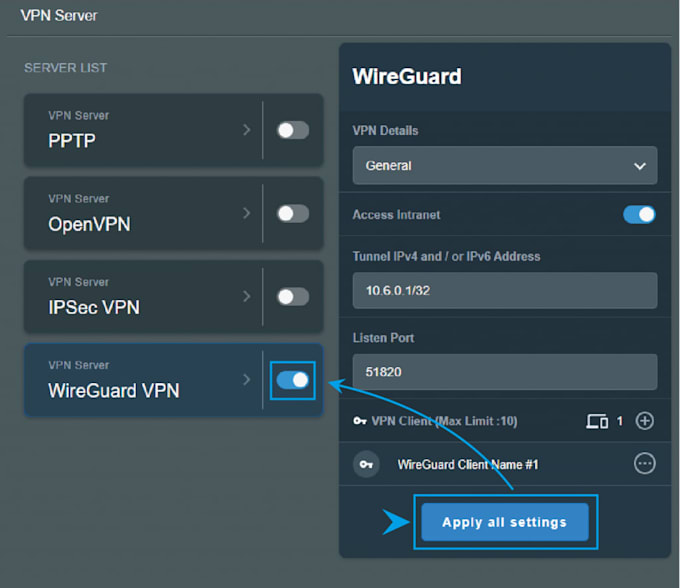Click Apply all settings button
The width and height of the screenshot is (680, 588).
[505, 522]
